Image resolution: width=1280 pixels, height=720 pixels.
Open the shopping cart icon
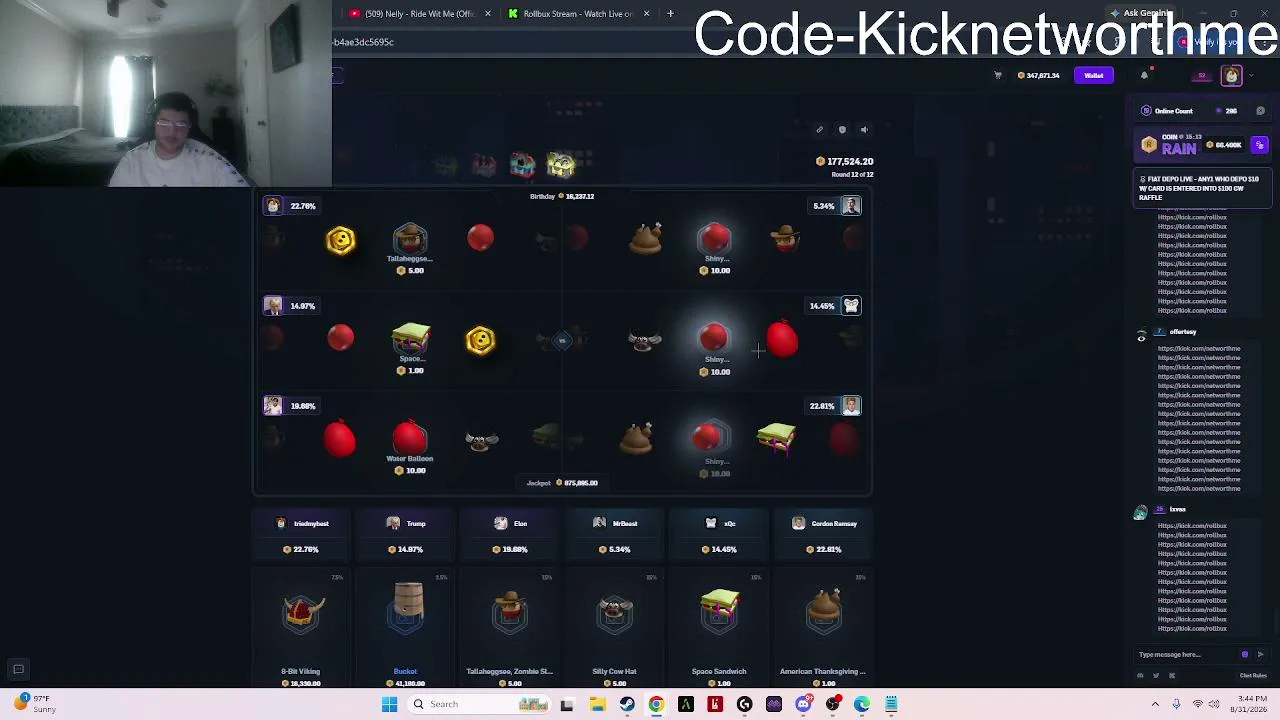click(997, 75)
